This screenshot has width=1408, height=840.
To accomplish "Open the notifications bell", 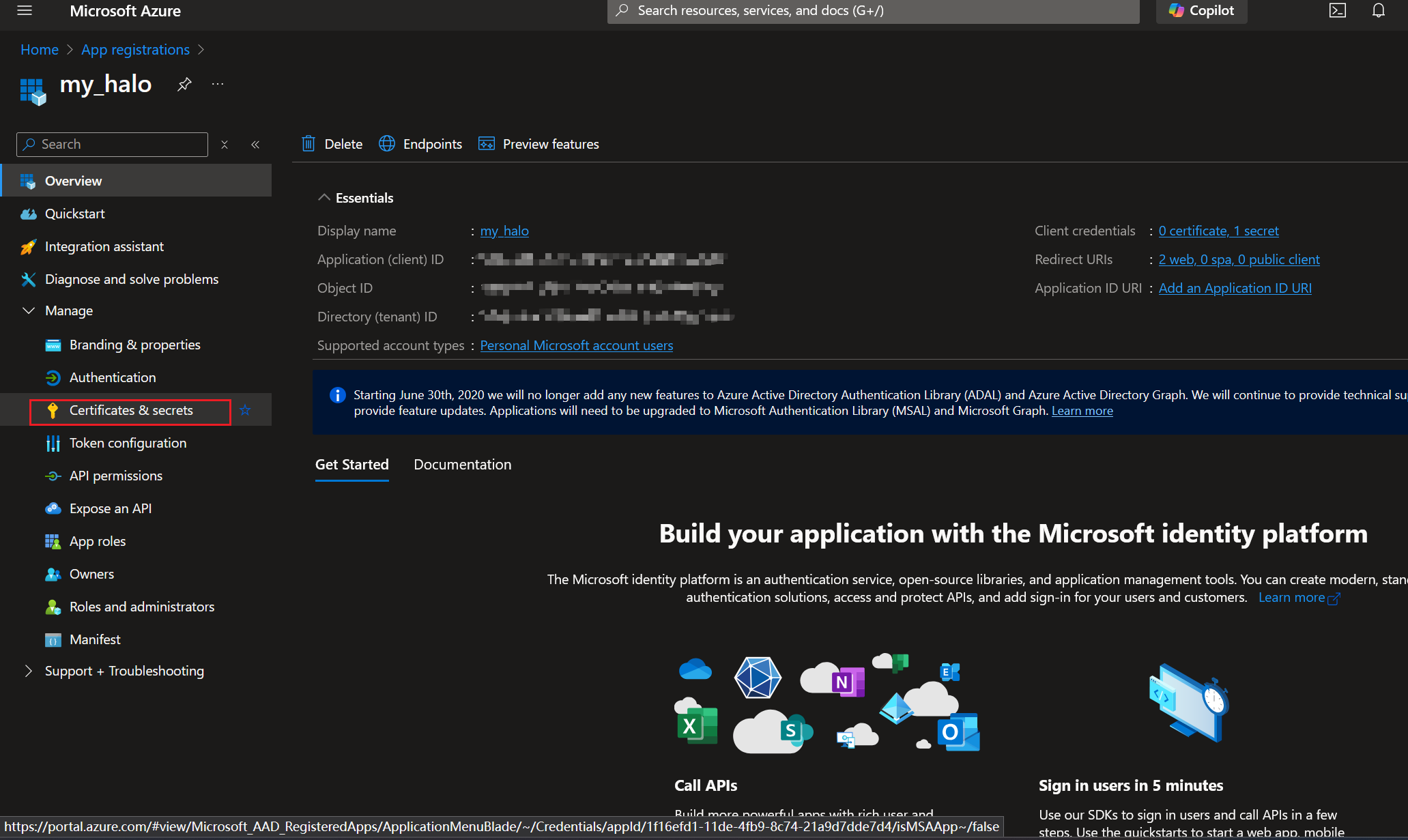I will [x=1379, y=10].
